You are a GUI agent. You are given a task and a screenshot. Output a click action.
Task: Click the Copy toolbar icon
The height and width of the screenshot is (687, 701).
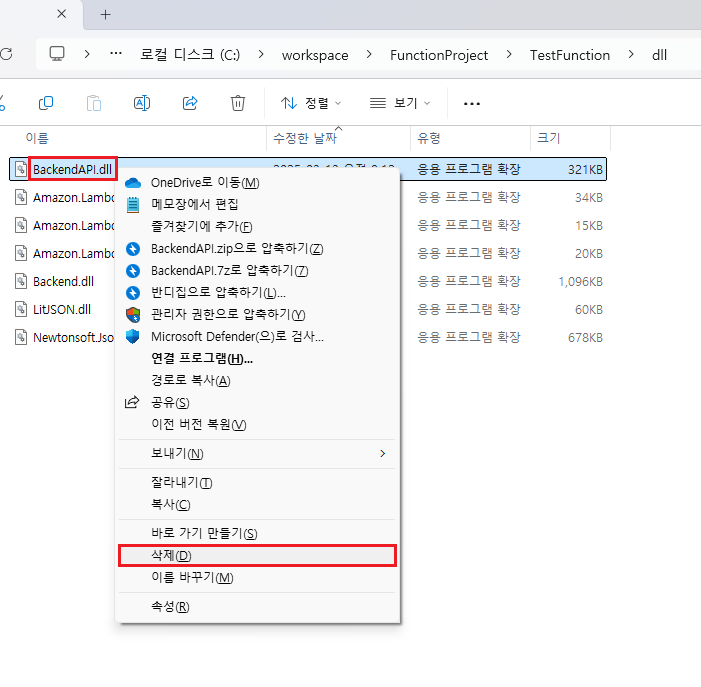[x=46, y=103]
